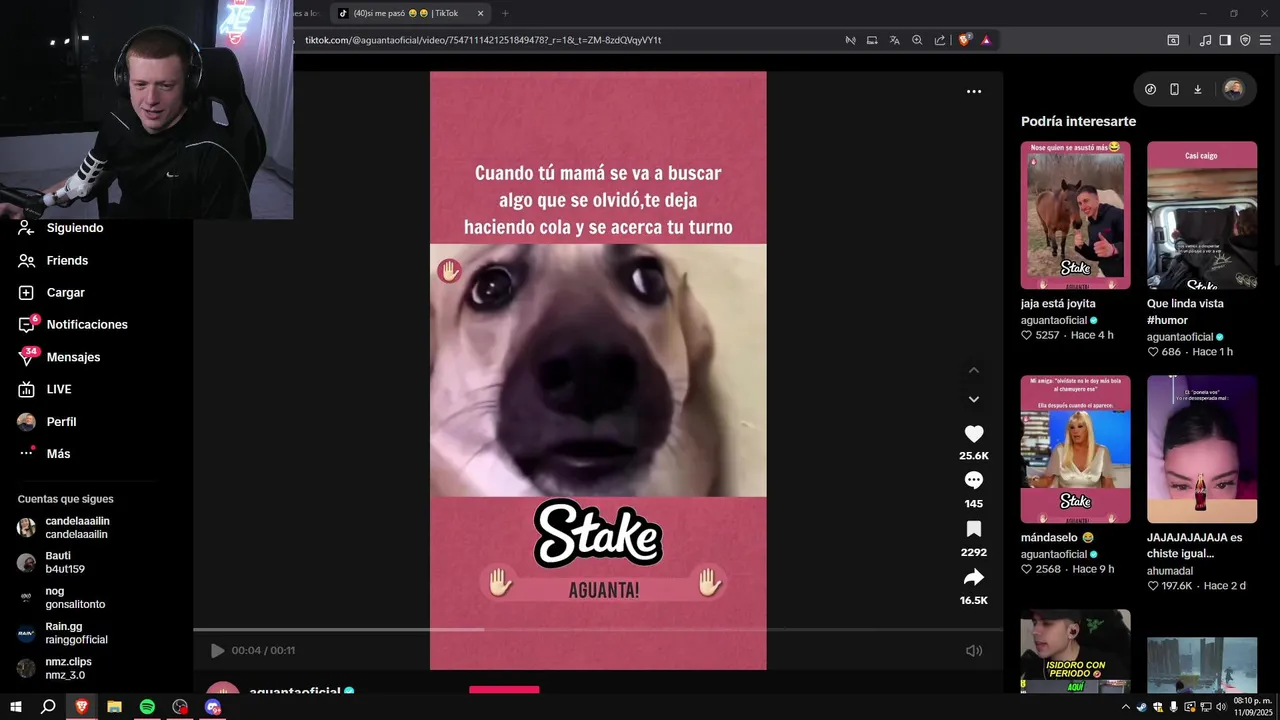The width and height of the screenshot is (1280, 720).
Task: Open the system volume tray icon
Action: pyautogui.click(x=1220, y=707)
